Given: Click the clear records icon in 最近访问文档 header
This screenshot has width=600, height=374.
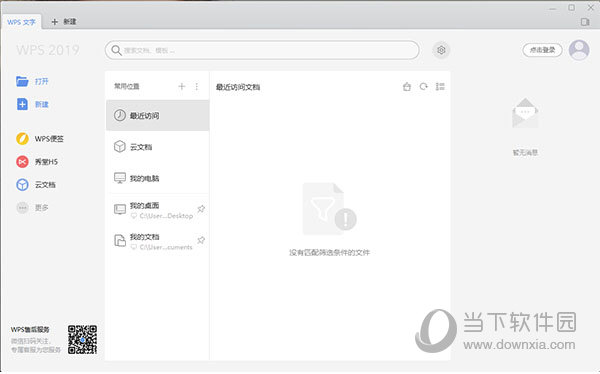Looking at the screenshot, I should [407, 87].
